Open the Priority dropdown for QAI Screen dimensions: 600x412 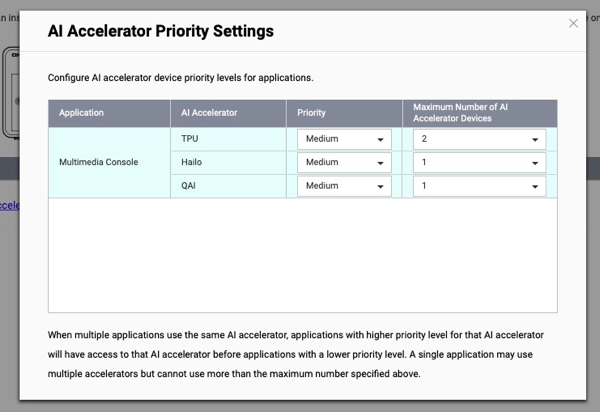(x=343, y=186)
